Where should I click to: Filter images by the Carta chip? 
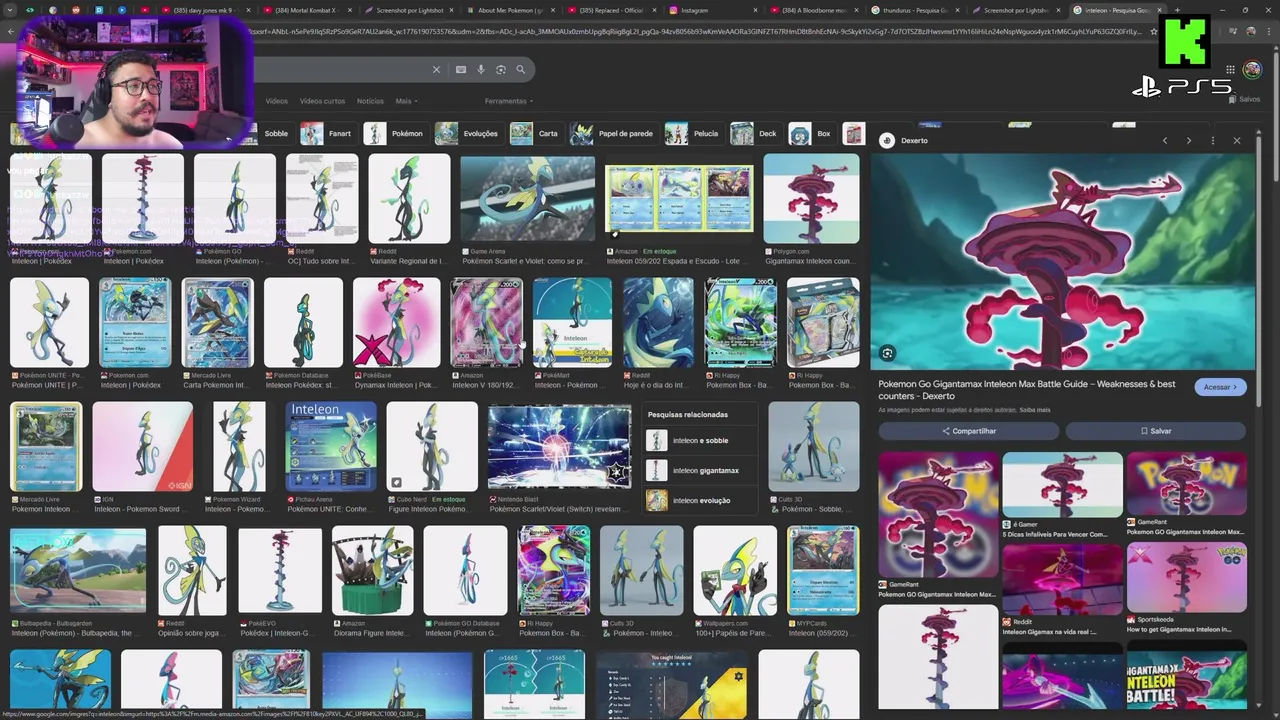536,134
